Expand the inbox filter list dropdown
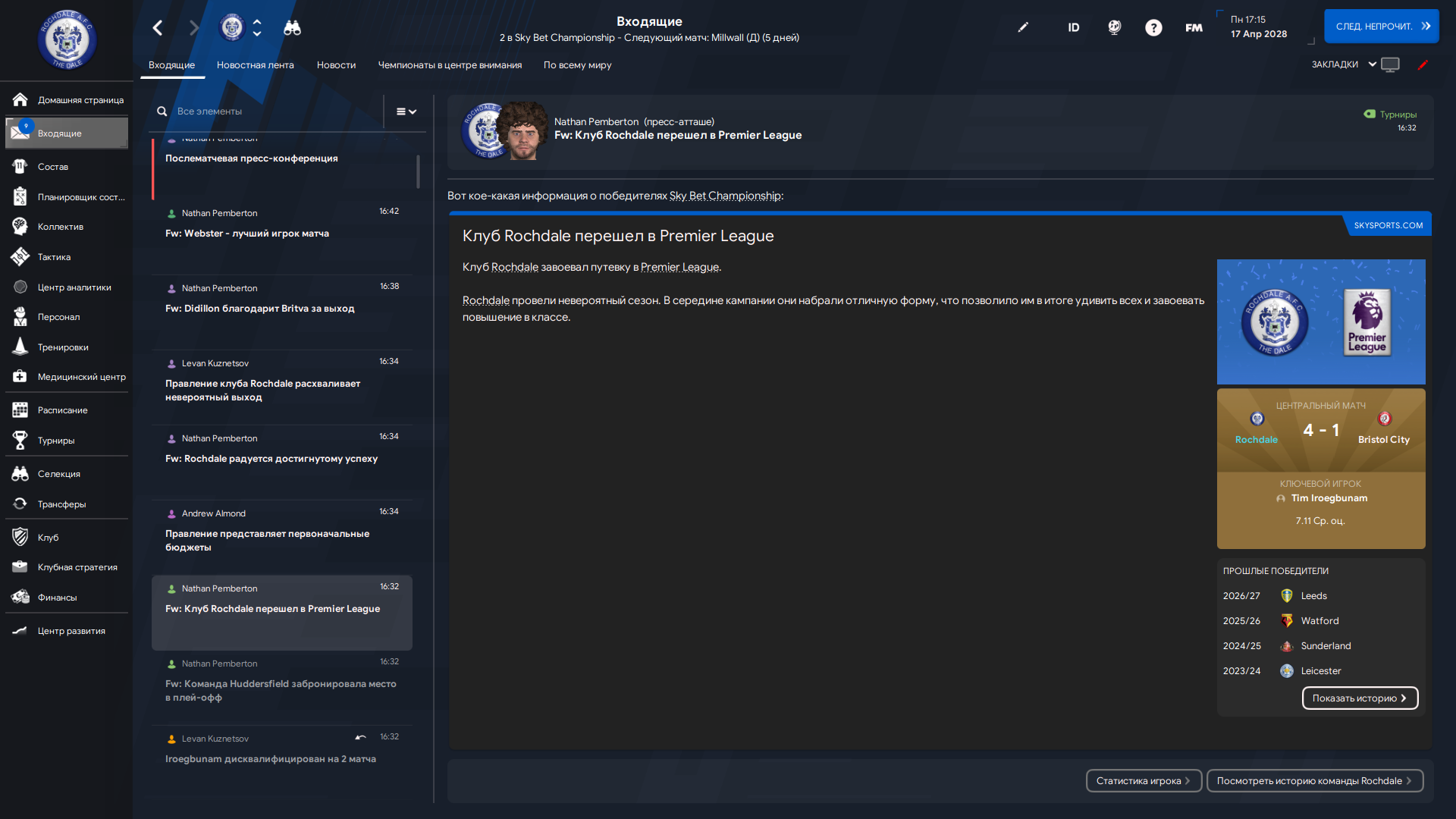This screenshot has width=1456, height=819. coord(406,111)
